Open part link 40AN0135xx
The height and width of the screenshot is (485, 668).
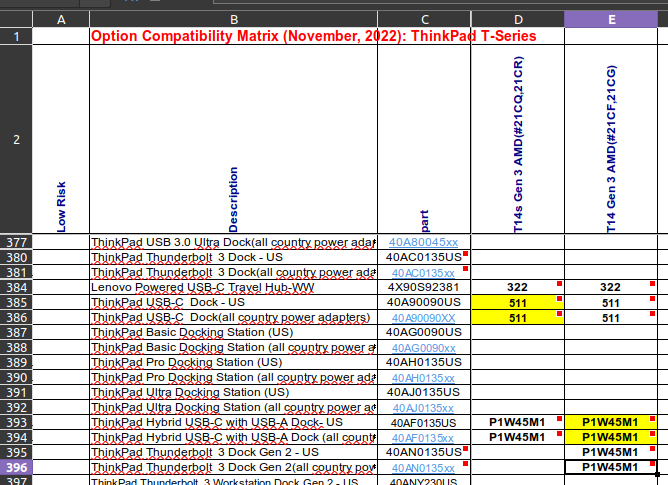click(x=423, y=468)
